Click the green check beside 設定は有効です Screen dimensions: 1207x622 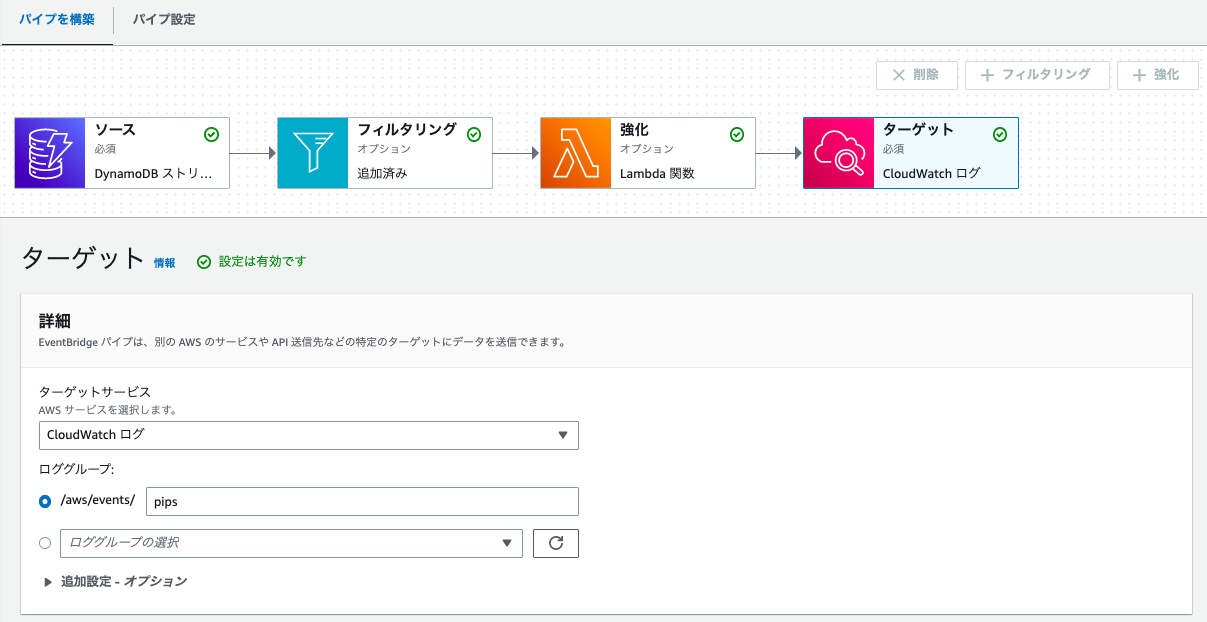(x=204, y=262)
